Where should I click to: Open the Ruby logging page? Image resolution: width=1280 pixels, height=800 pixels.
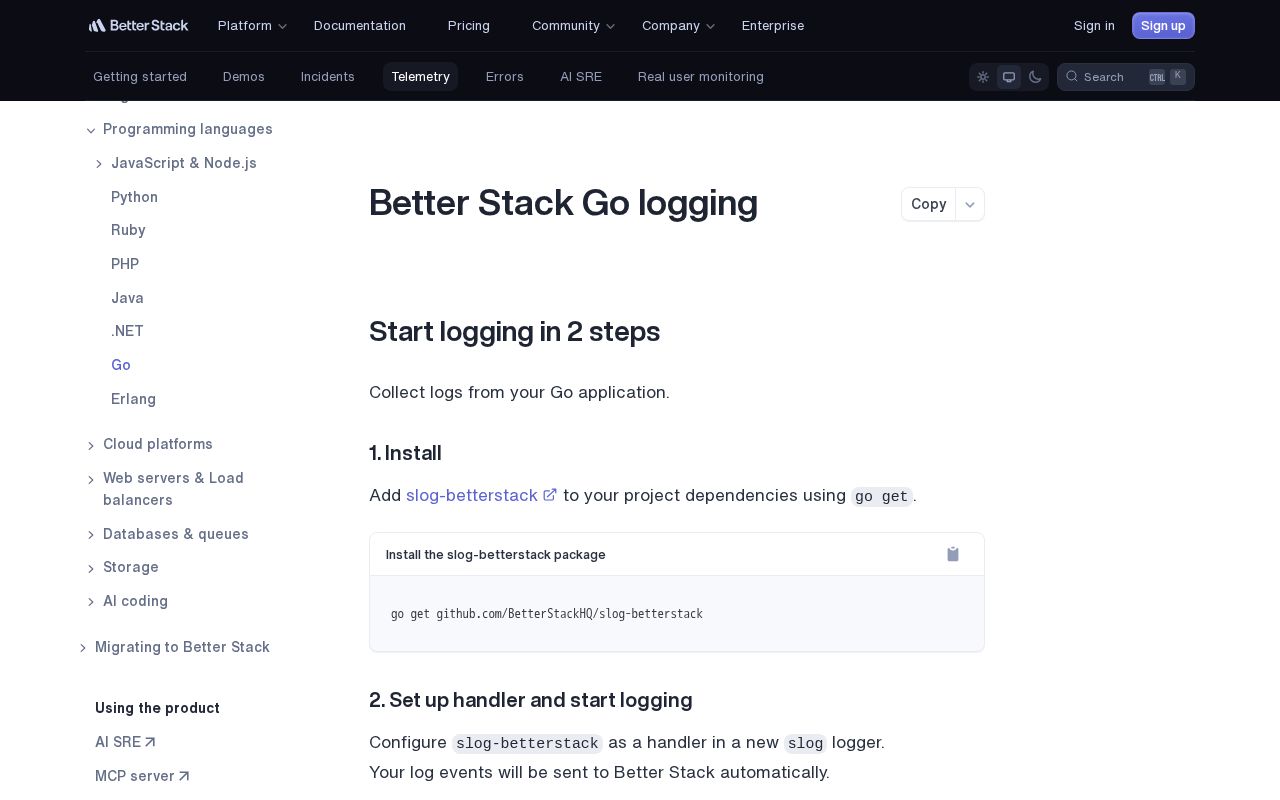click(x=128, y=230)
